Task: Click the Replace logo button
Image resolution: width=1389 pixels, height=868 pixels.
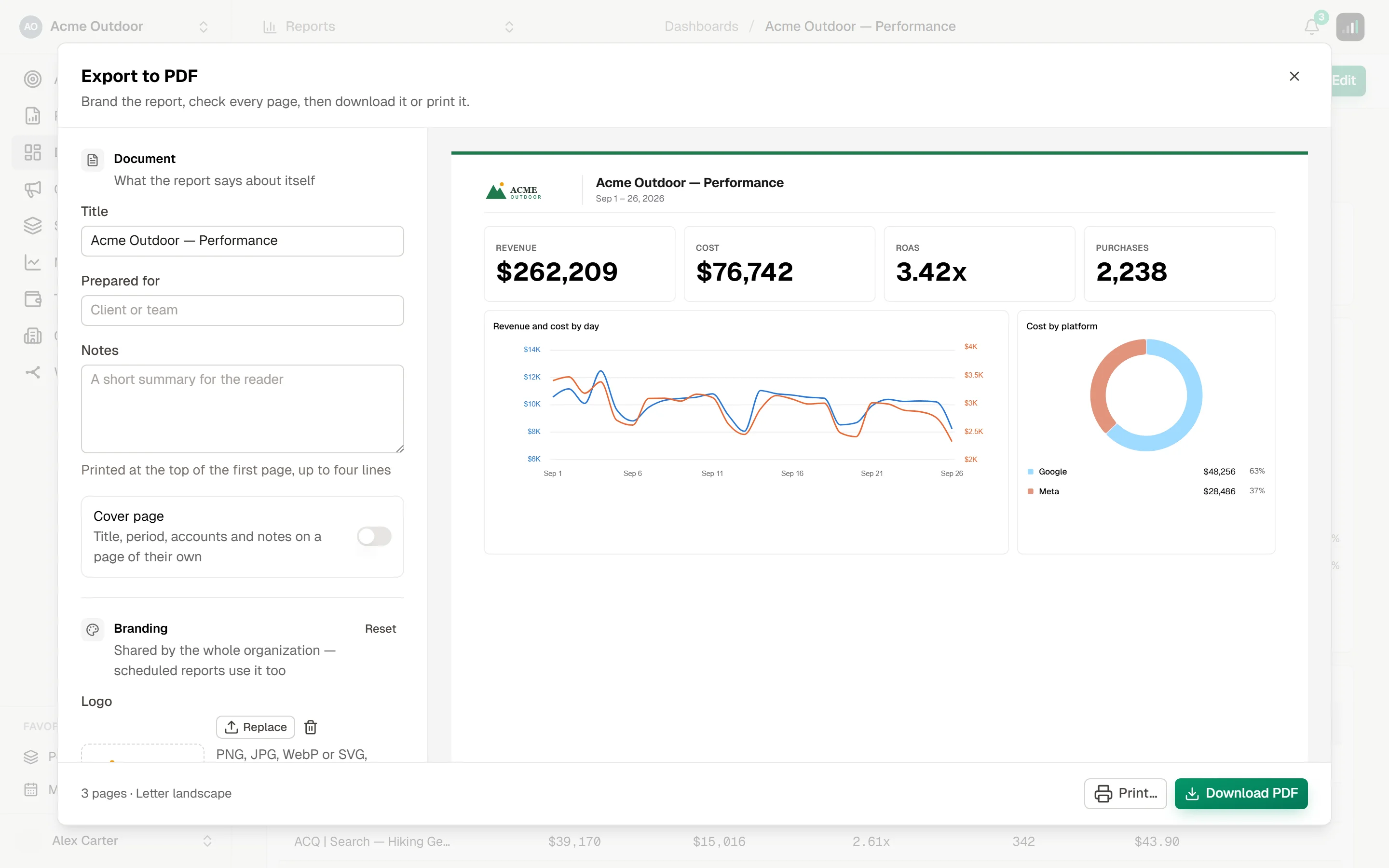Action: point(256,727)
